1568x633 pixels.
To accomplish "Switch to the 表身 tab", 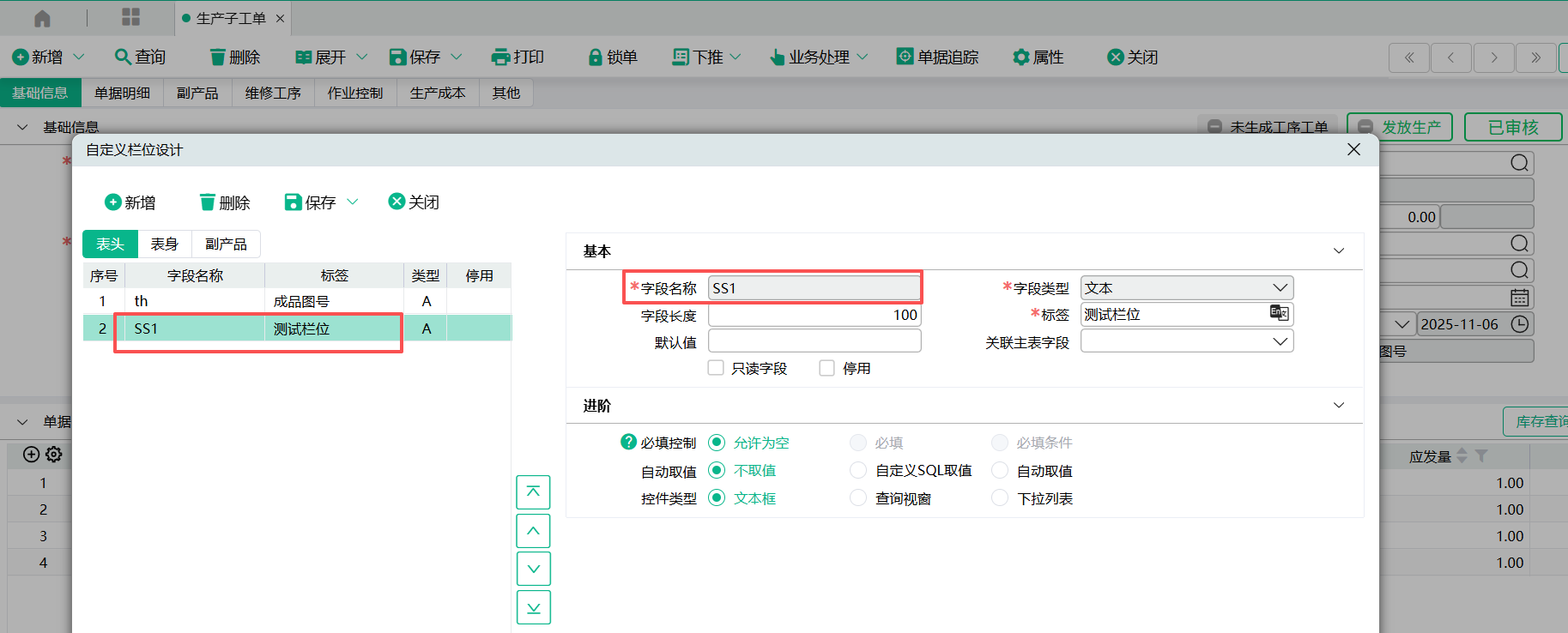I will click(164, 244).
